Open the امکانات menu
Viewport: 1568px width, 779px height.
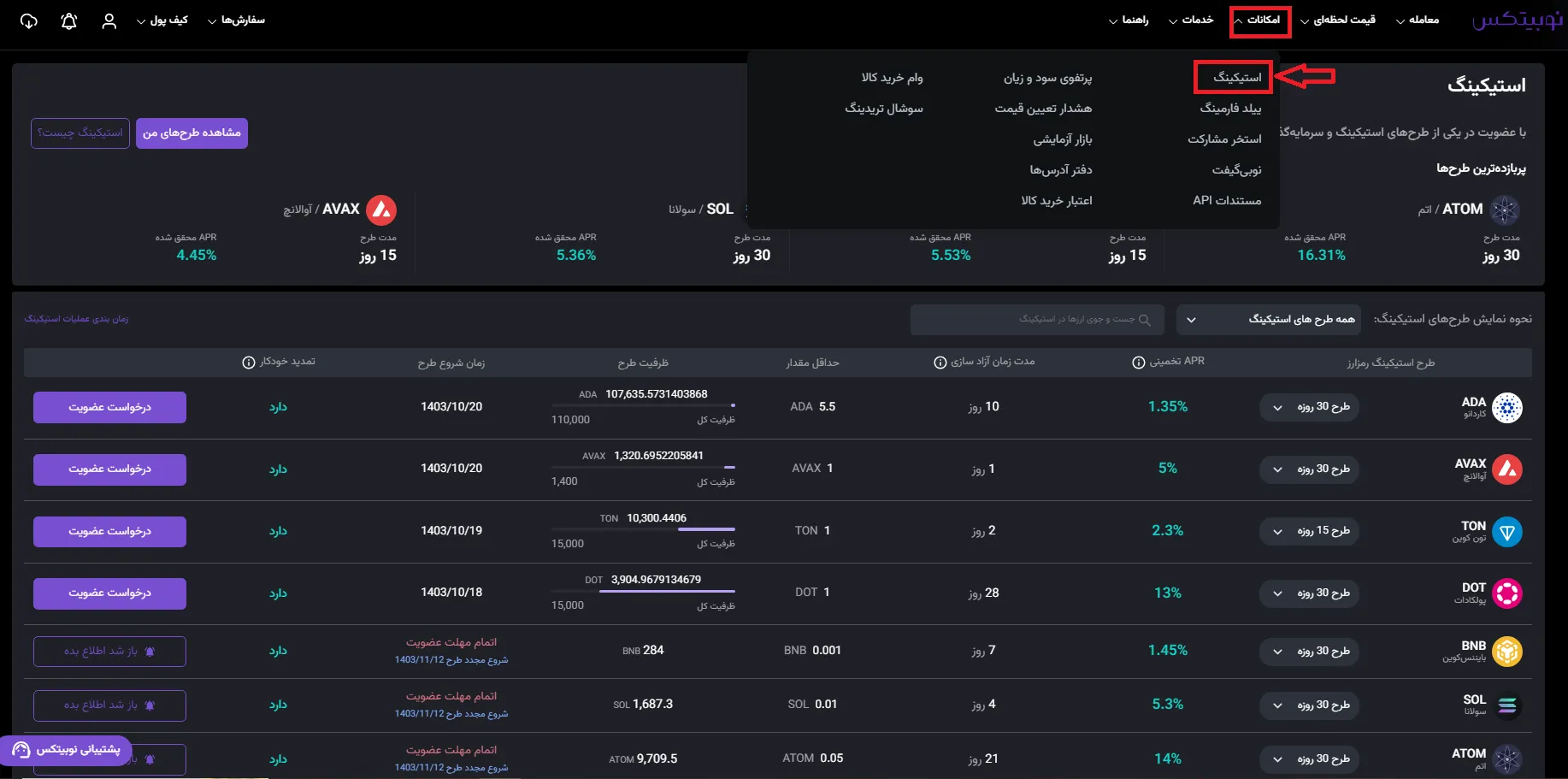(x=1260, y=20)
